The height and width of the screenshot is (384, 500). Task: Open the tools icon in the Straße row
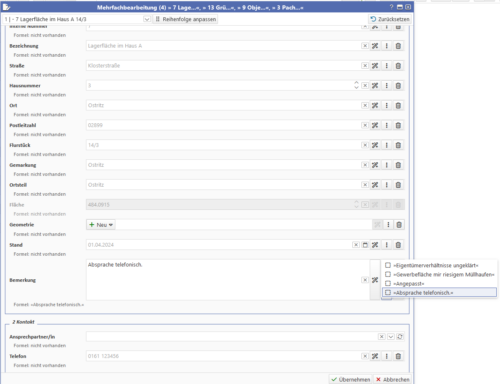[375, 66]
